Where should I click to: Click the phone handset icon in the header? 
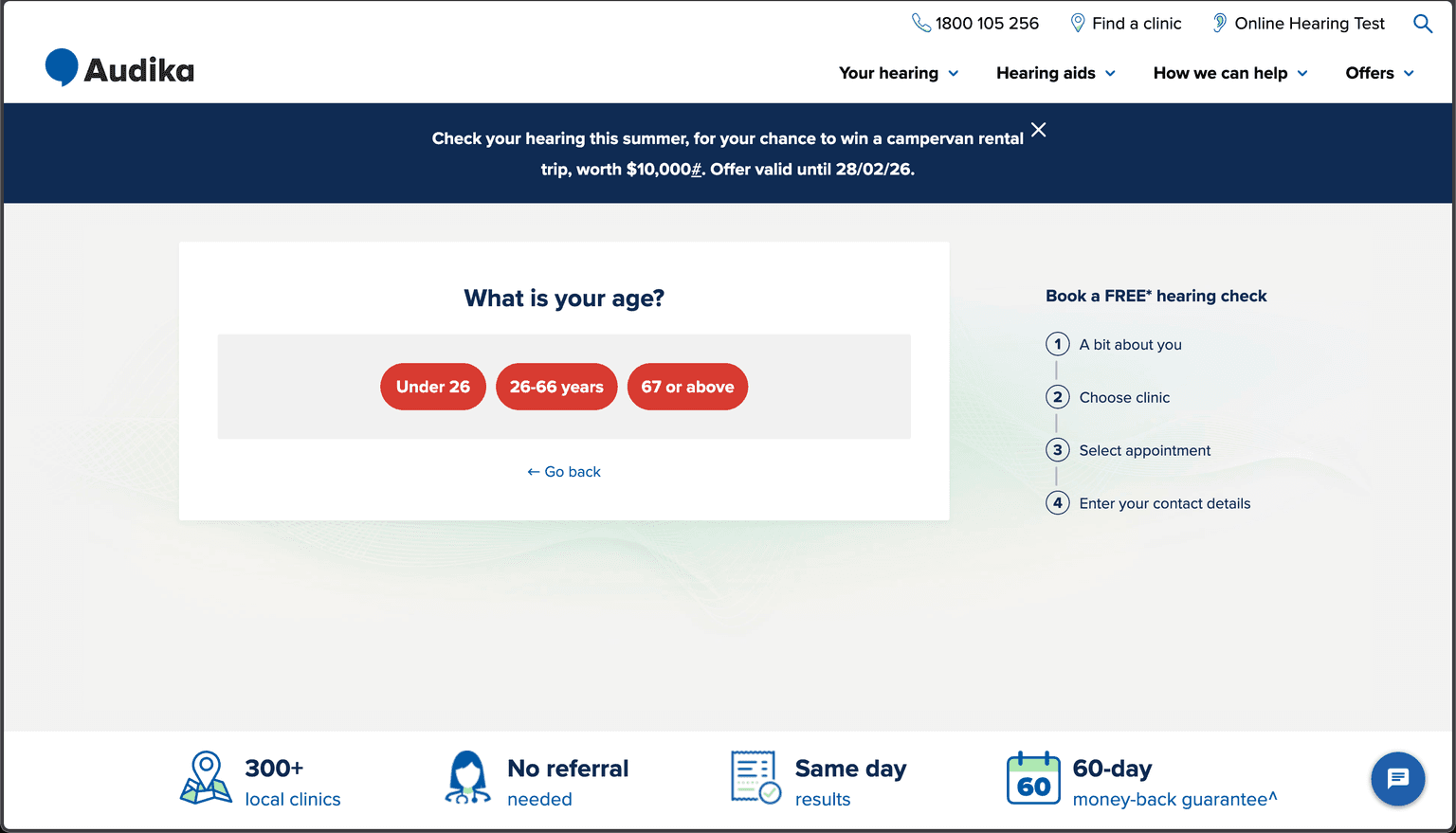click(x=920, y=22)
